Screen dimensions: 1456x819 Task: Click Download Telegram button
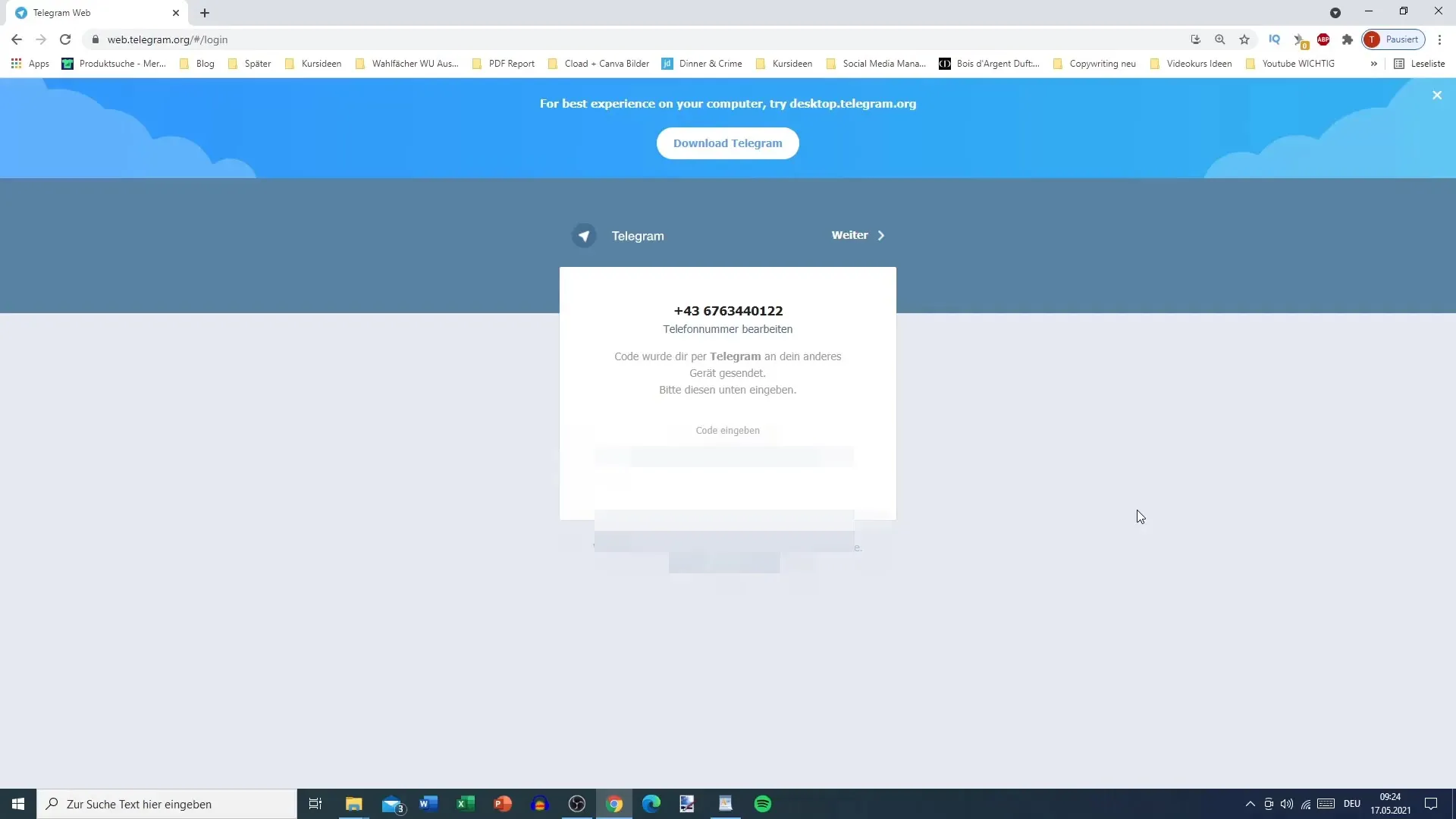tap(727, 143)
